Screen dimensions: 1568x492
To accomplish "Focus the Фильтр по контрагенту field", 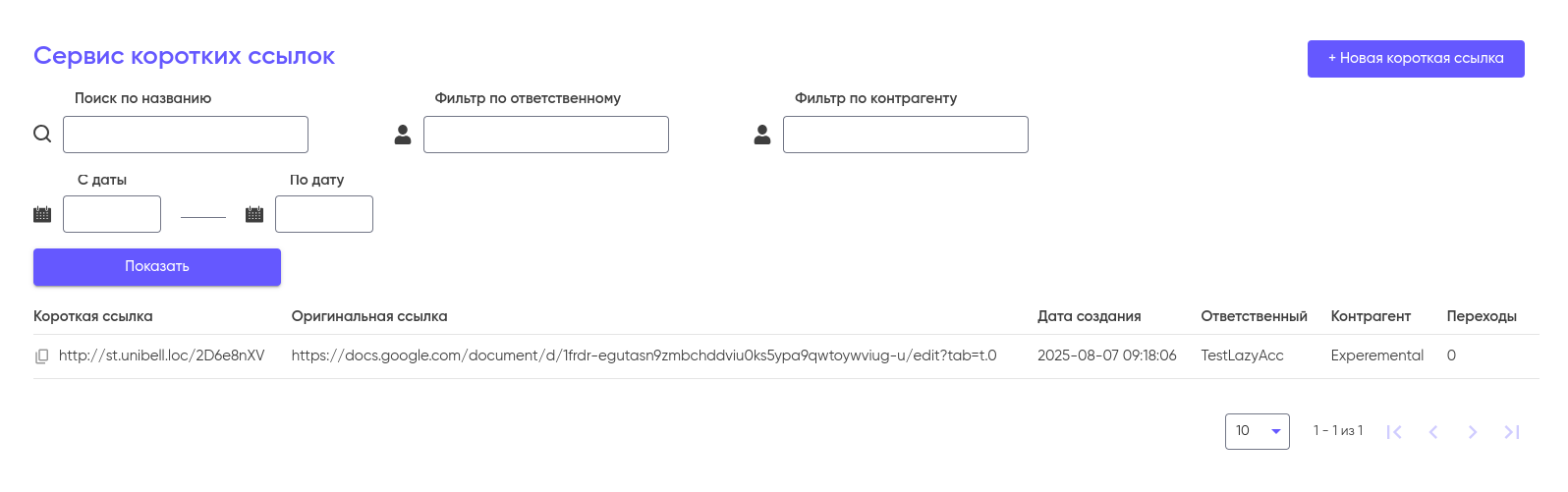I will tap(906, 135).
